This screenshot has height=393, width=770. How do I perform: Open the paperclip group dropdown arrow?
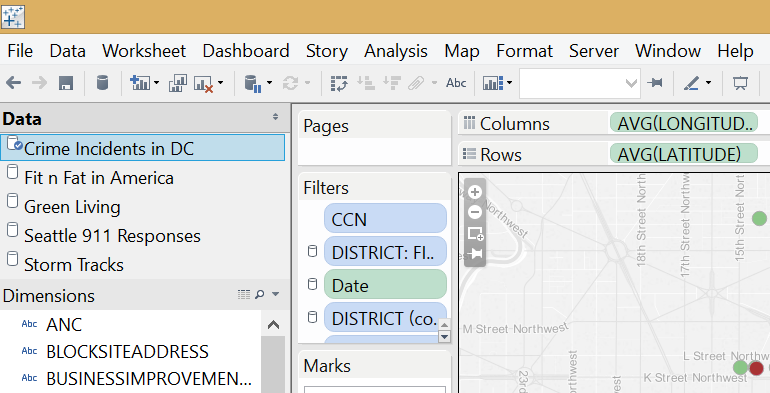434,83
